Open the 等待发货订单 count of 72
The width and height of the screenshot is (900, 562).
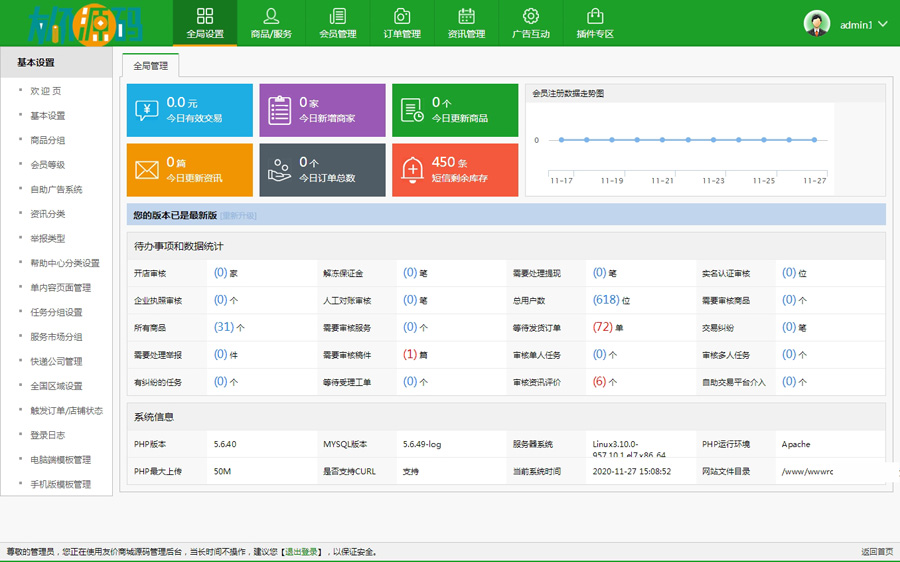[602, 327]
